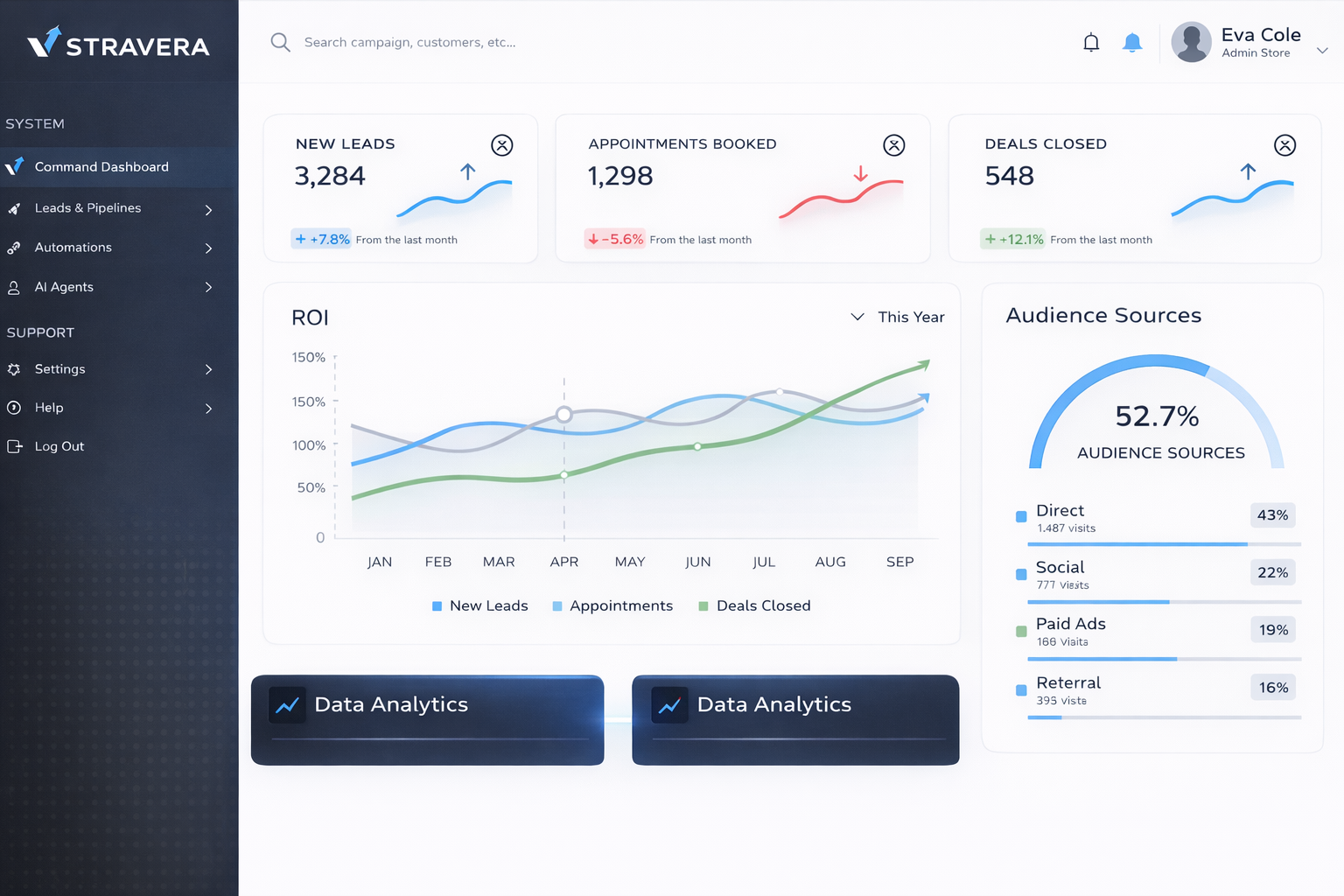1344x896 pixels.
Task: Click the rocket icon beside Leads & Pipelines
Action: coord(14,208)
